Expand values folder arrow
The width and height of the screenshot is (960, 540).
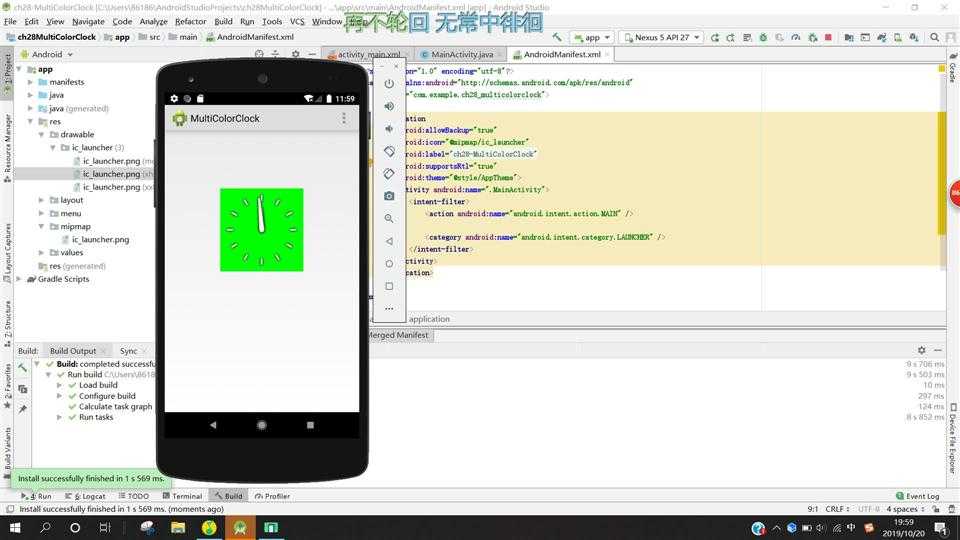coord(41,253)
